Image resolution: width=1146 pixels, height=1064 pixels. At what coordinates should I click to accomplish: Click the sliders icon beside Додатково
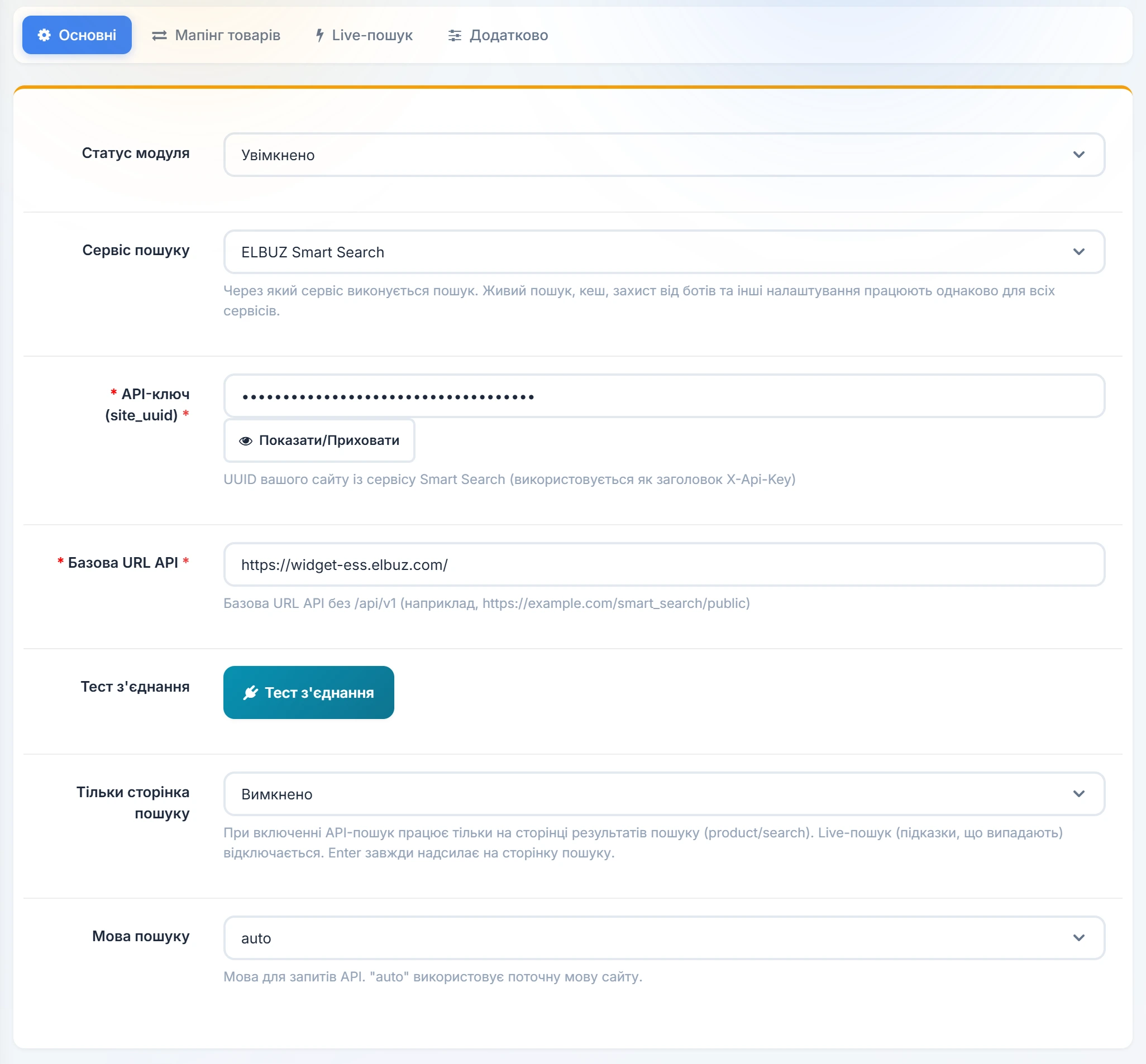click(455, 36)
